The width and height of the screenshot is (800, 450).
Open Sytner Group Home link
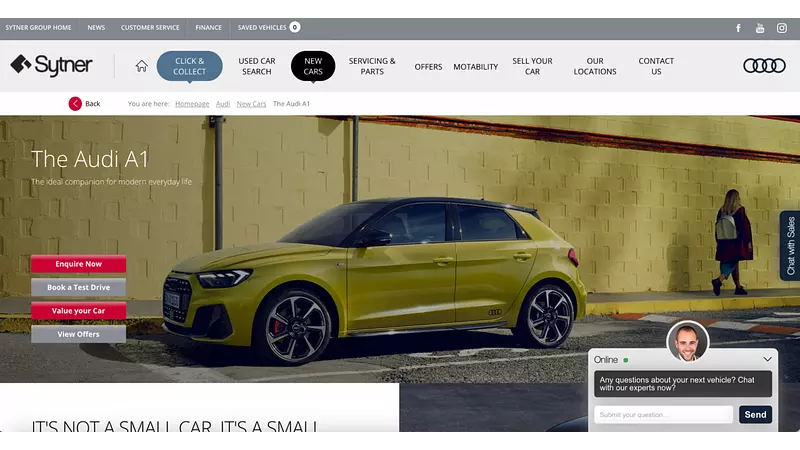[38, 28]
